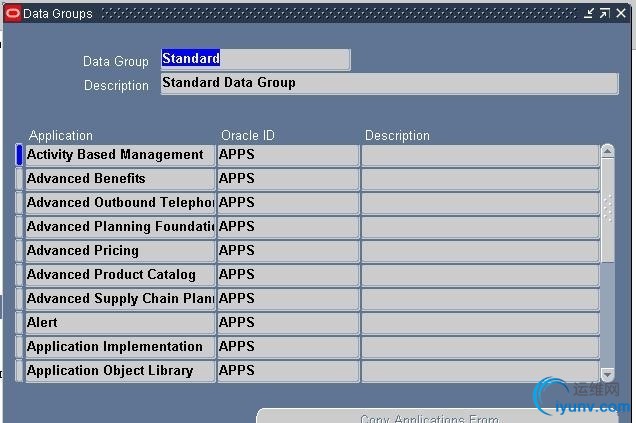Click the APPS Oracle ID for Application Object Library
This screenshot has width=636, height=423.
pyautogui.click(x=288, y=371)
